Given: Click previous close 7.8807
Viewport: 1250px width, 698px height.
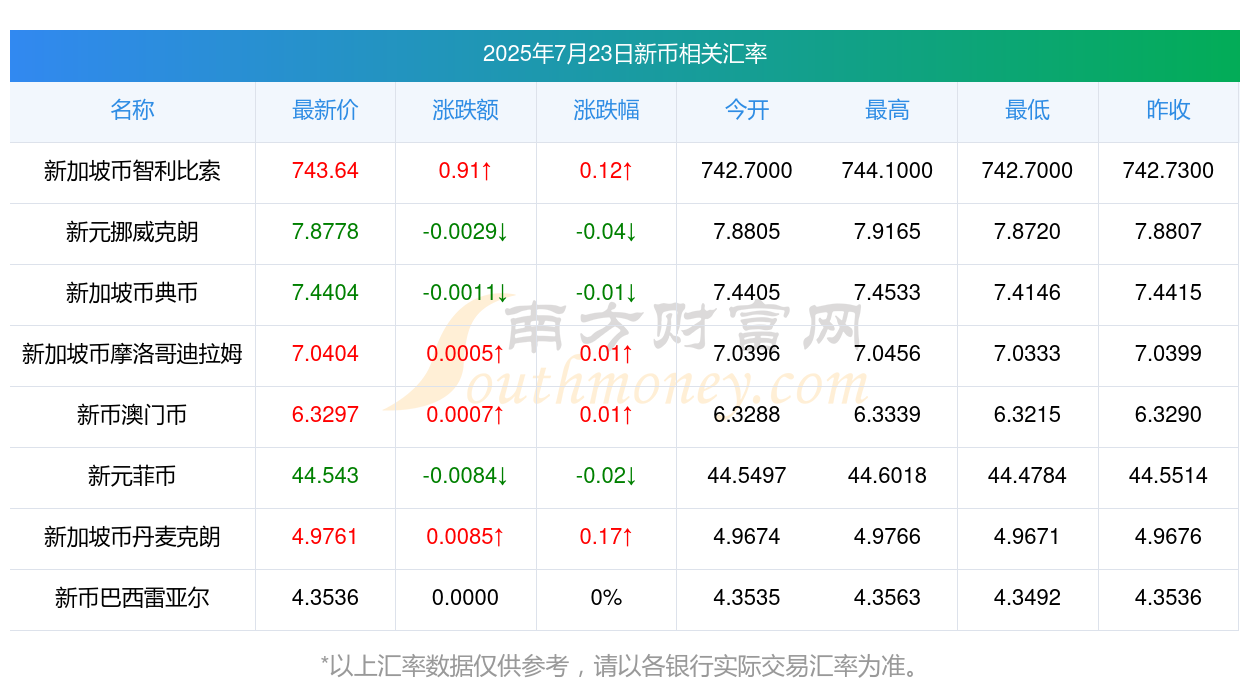Looking at the screenshot, I should click(1168, 232).
